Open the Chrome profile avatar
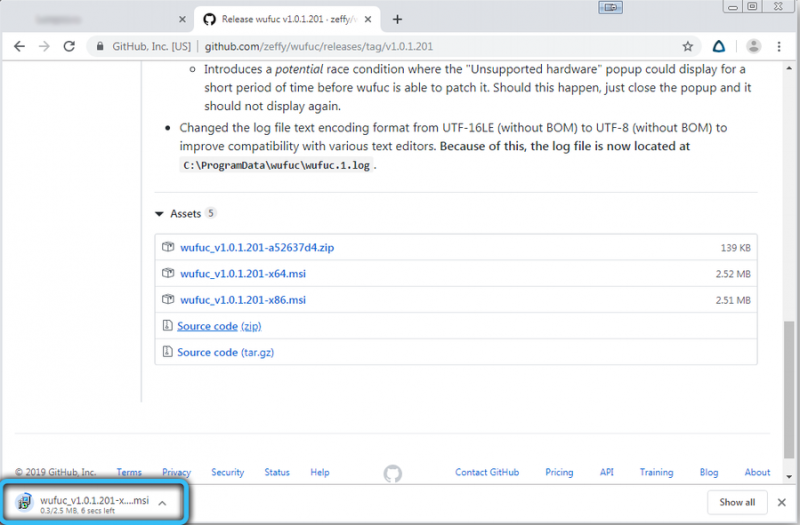The height and width of the screenshot is (525, 800). click(754, 46)
